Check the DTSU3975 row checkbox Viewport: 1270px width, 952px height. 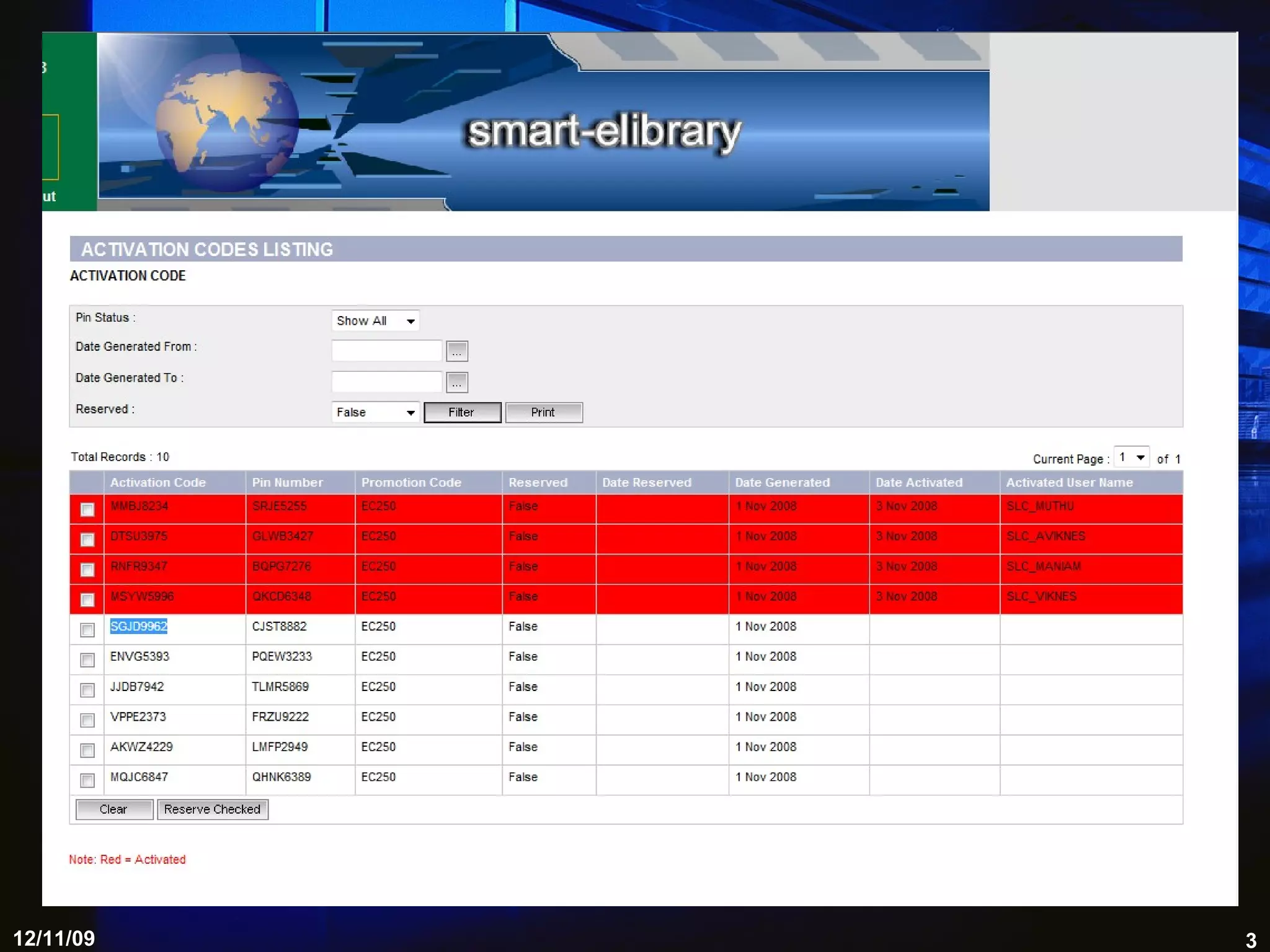click(87, 539)
